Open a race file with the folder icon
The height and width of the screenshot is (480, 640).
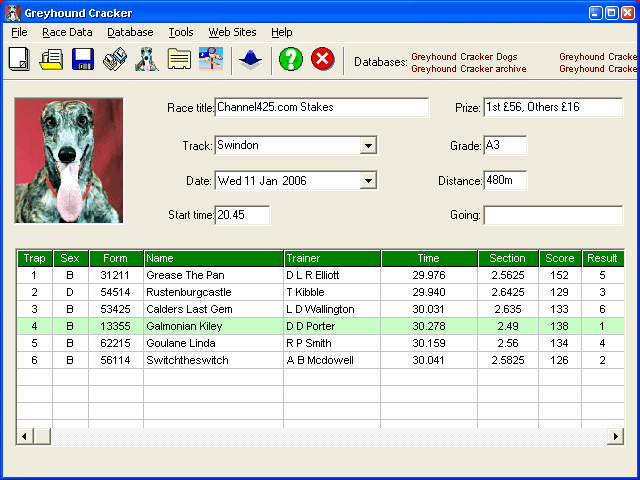[50, 59]
